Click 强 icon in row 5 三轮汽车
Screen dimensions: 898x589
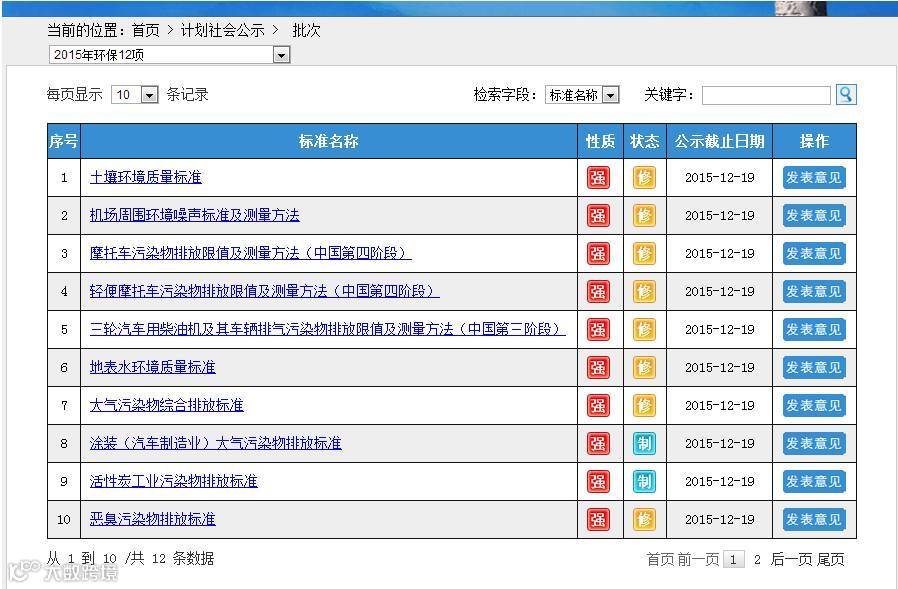coord(598,329)
